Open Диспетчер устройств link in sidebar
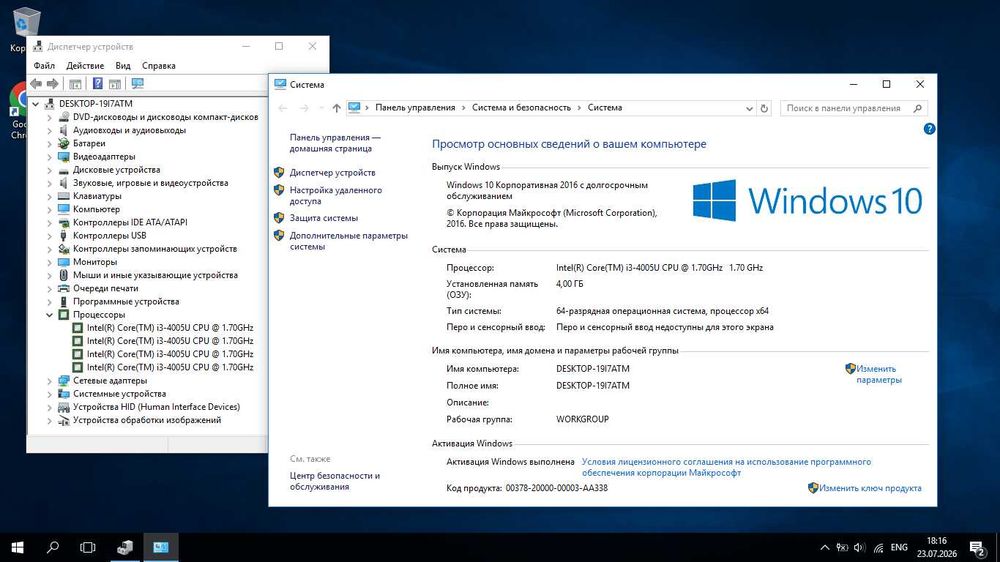This screenshot has width=1000, height=562. (332, 173)
